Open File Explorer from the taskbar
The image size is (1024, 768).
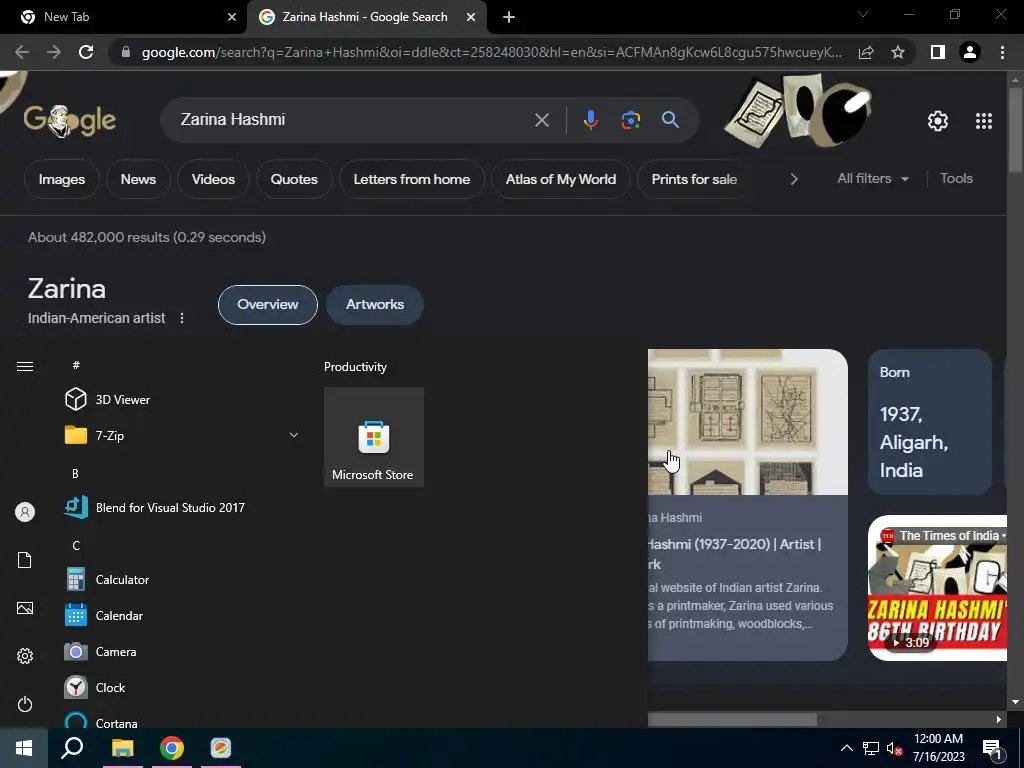(122, 748)
